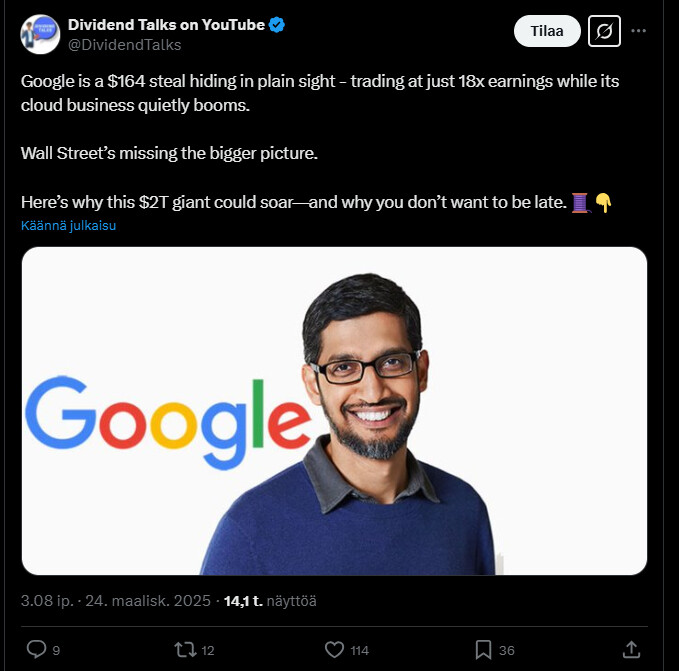Open the three-dot more options menu
The height and width of the screenshot is (671, 679).
(639, 31)
